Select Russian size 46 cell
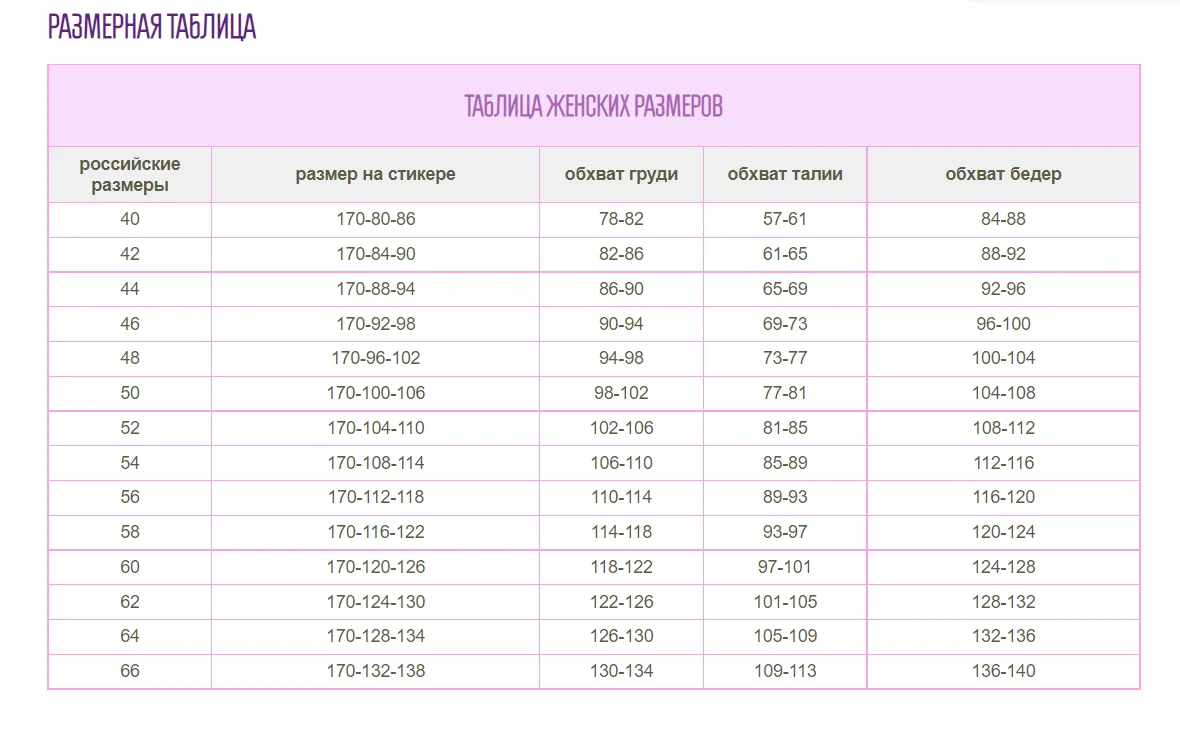 (x=129, y=323)
